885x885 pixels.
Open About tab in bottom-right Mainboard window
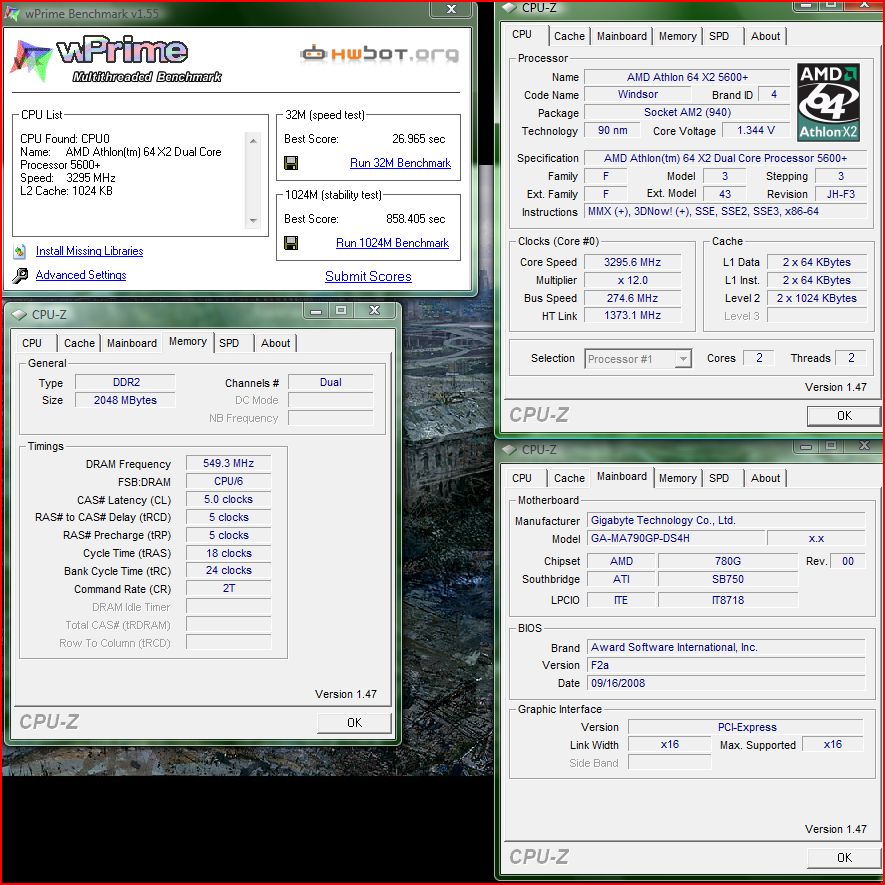[765, 478]
